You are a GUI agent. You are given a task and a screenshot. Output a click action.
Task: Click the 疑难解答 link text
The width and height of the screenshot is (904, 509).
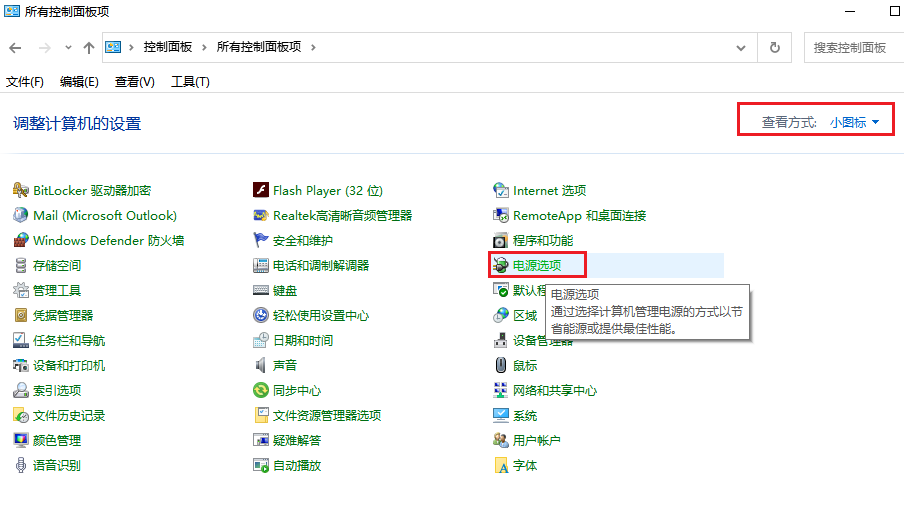coord(297,440)
